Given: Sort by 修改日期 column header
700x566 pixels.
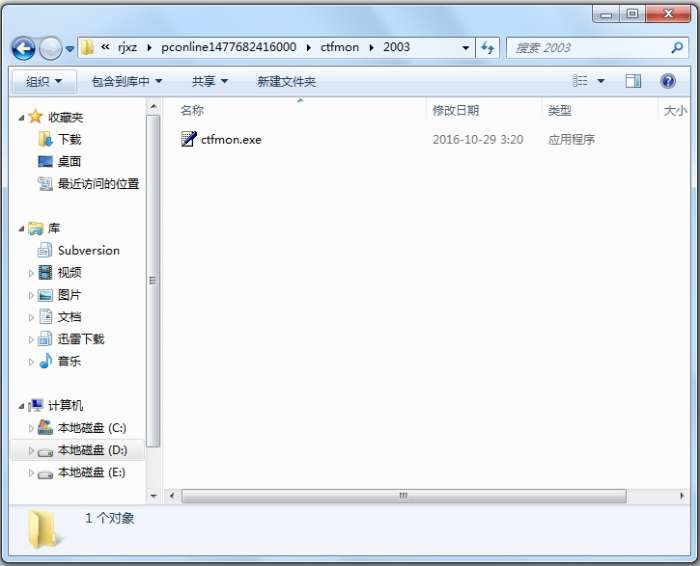Looking at the screenshot, I should click(x=455, y=110).
